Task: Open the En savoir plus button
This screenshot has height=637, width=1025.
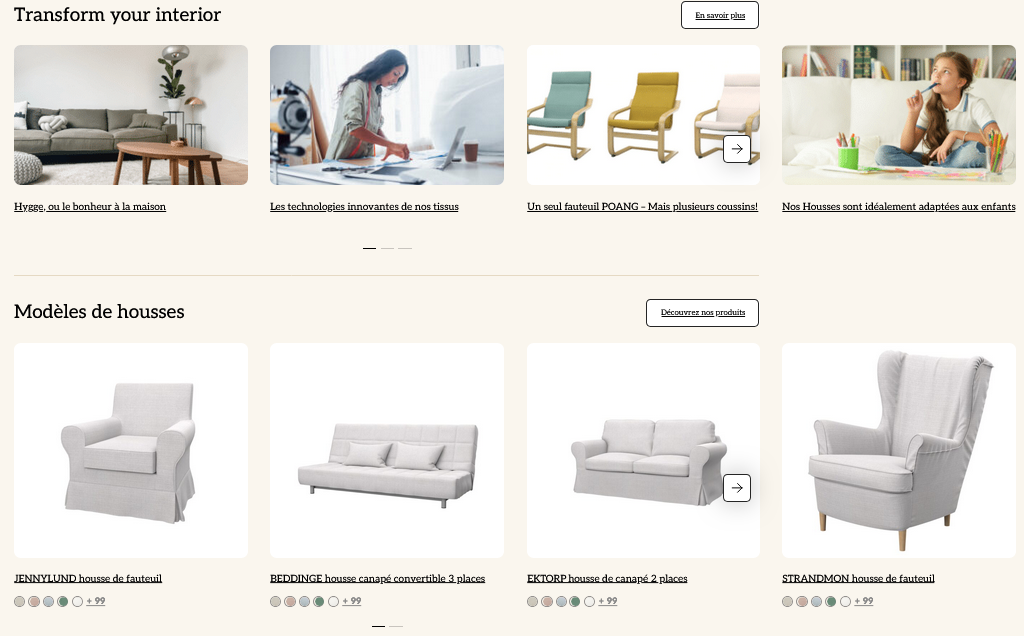Action: click(720, 15)
